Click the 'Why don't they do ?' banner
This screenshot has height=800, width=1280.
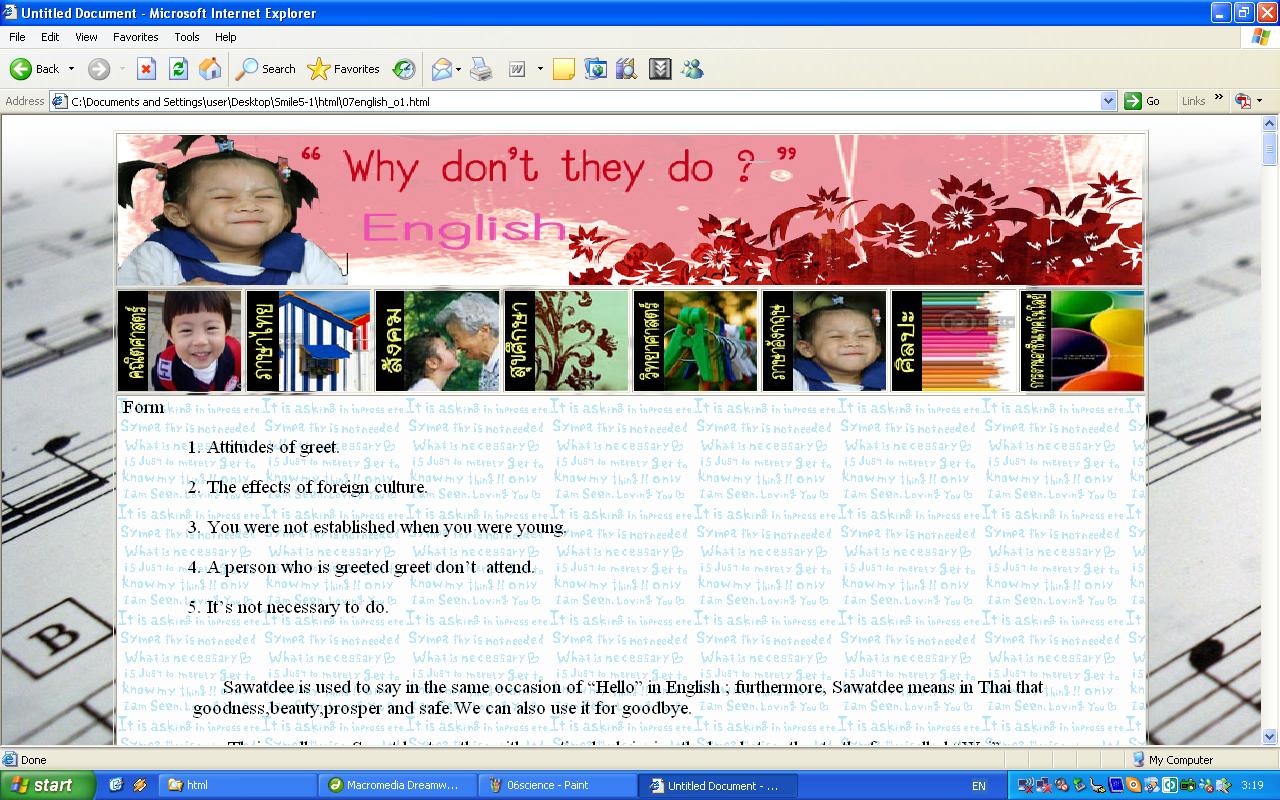pos(630,210)
